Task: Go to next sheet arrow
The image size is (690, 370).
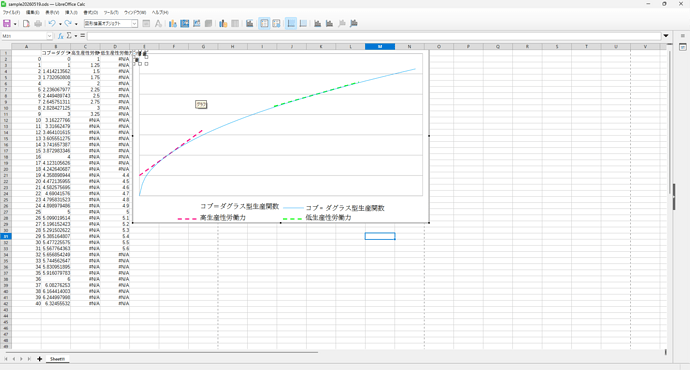Action: (21, 359)
